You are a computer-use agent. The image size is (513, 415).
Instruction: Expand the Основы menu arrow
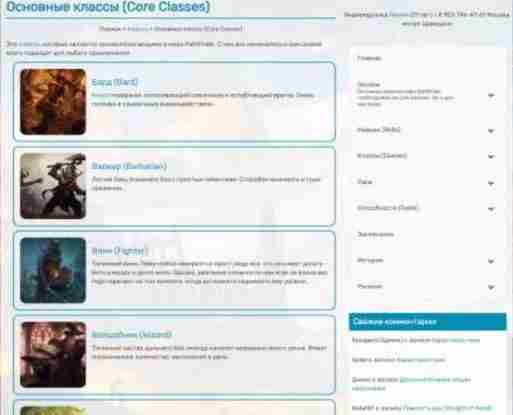coord(491,96)
